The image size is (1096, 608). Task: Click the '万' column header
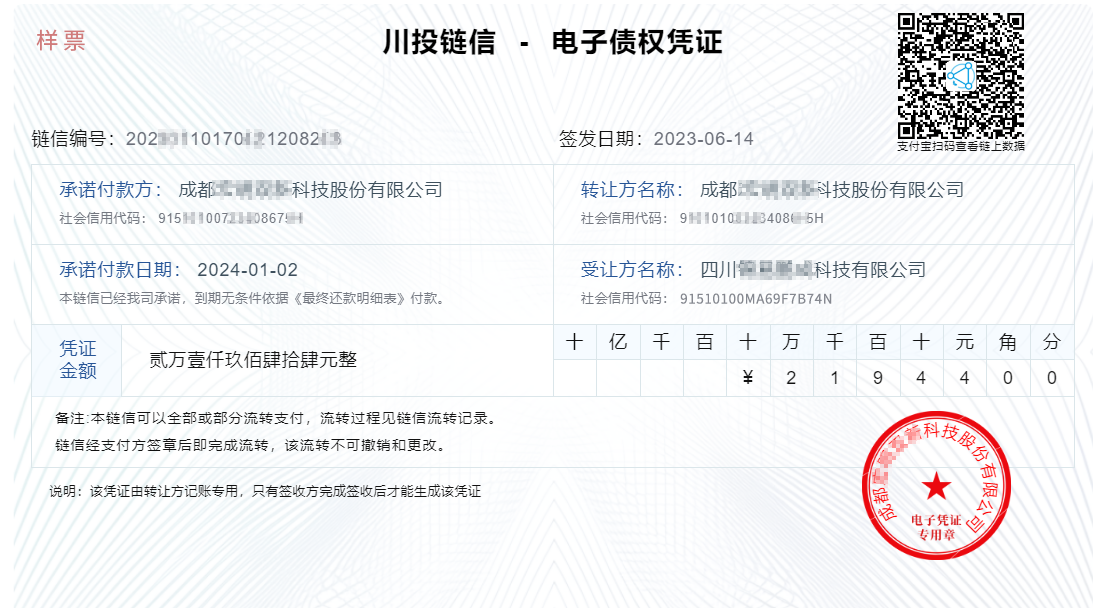pyautogui.click(x=791, y=342)
